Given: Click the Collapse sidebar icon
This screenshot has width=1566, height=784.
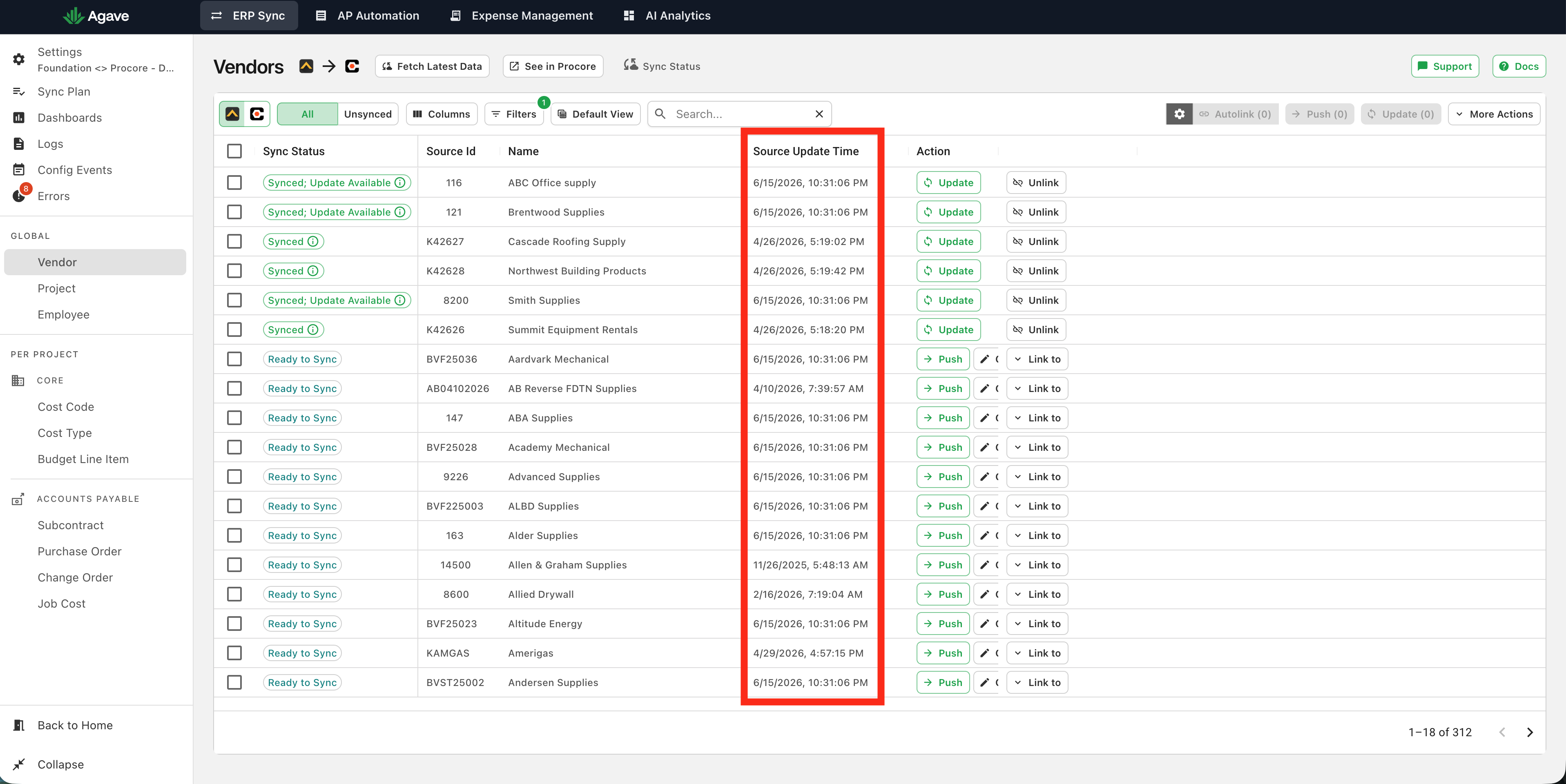Looking at the screenshot, I should pos(19,764).
